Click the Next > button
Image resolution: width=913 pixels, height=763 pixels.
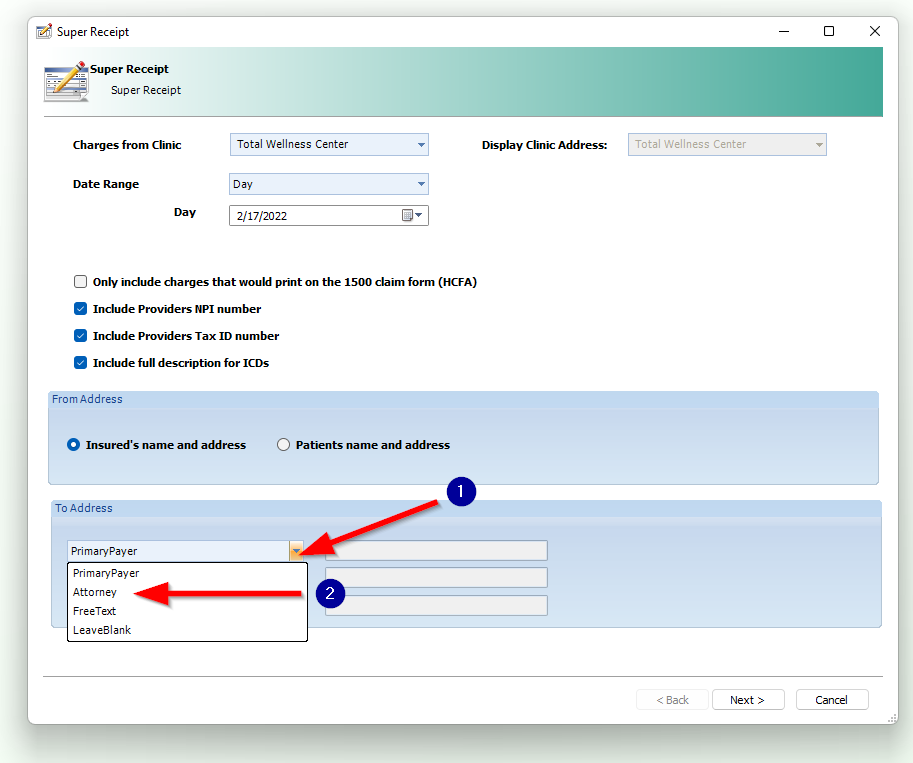748,700
